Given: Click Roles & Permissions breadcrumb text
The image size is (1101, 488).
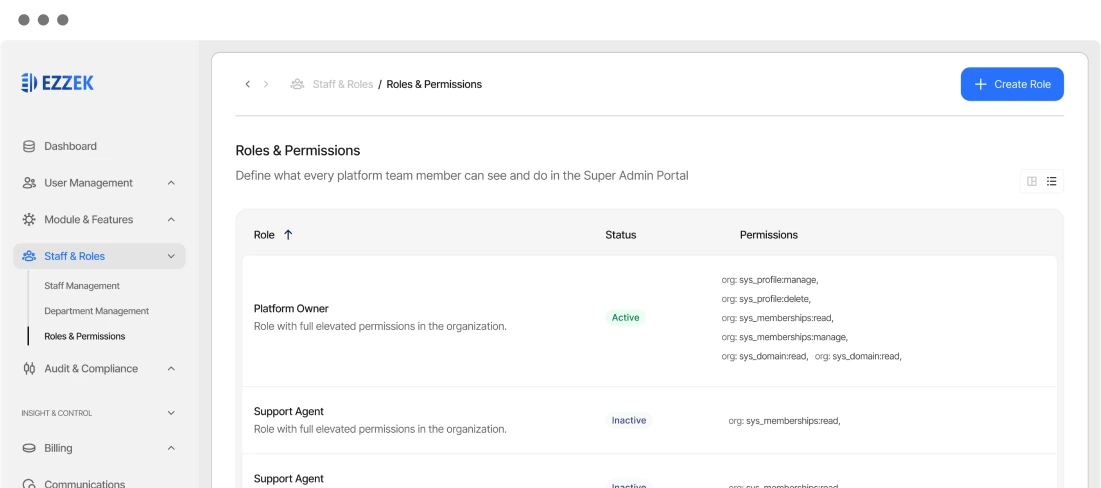Looking at the screenshot, I should point(434,84).
